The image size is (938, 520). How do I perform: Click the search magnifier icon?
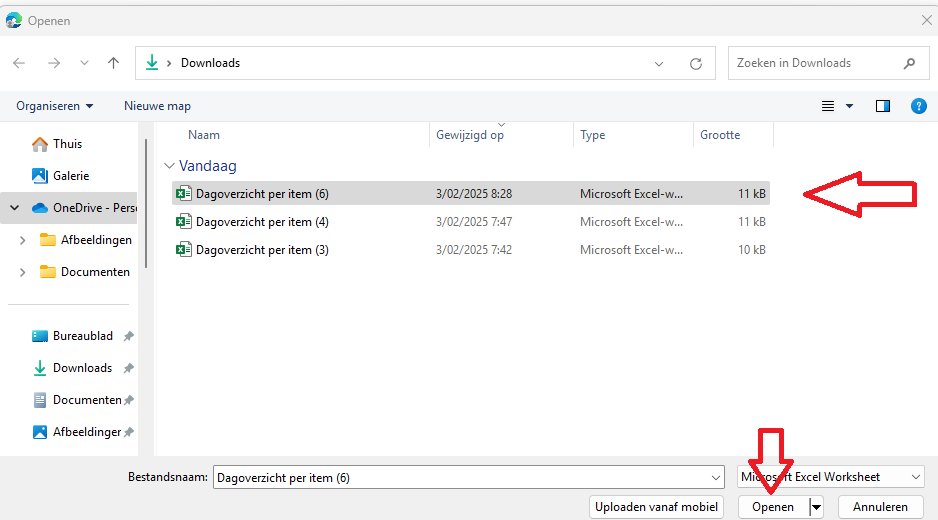pyautogui.click(x=909, y=63)
